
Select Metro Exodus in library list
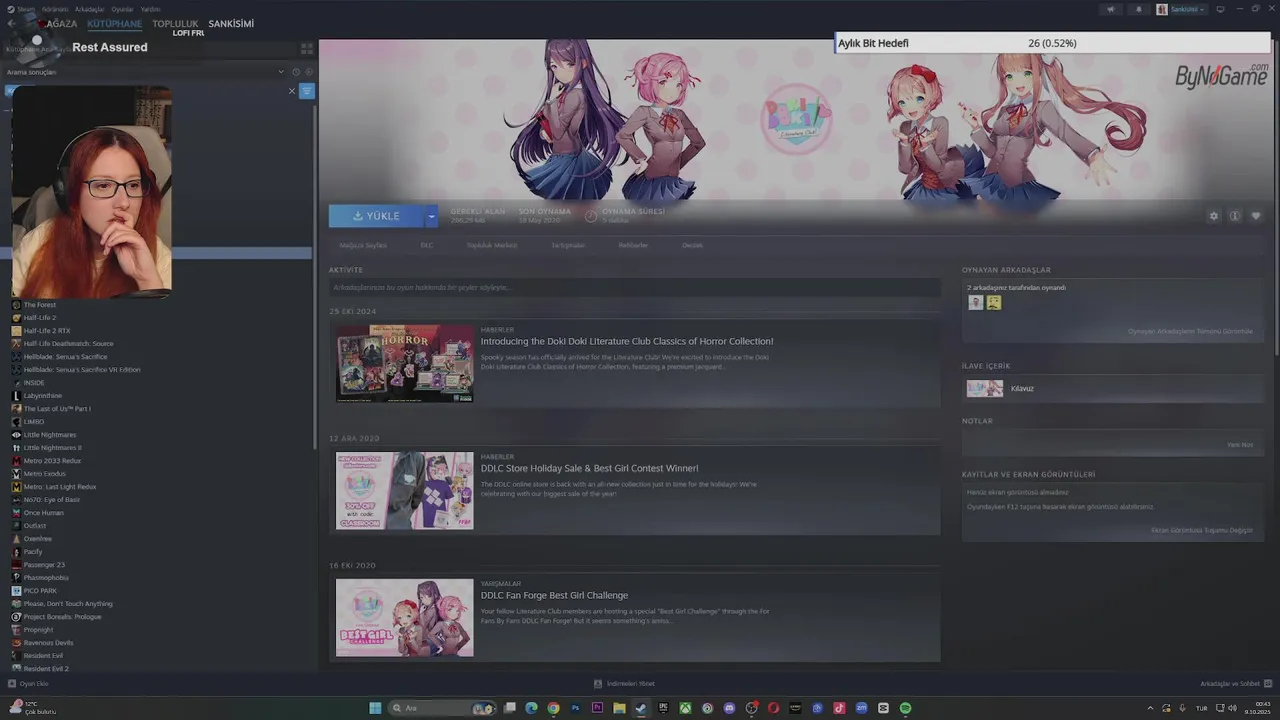tap(45, 474)
